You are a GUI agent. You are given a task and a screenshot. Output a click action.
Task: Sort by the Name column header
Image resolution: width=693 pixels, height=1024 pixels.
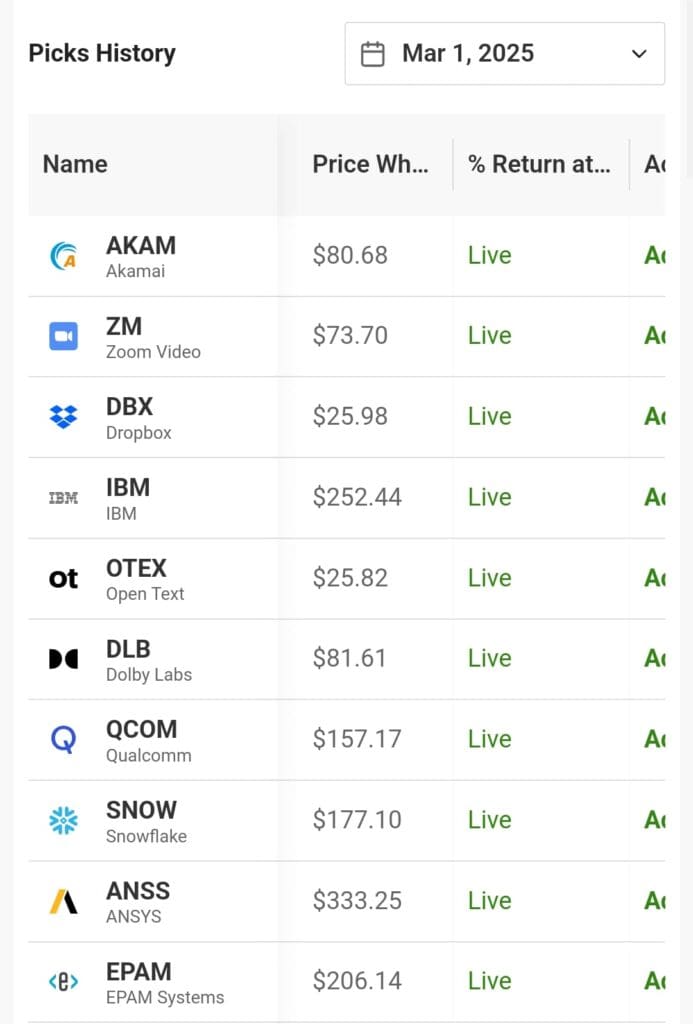[x=75, y=164]
